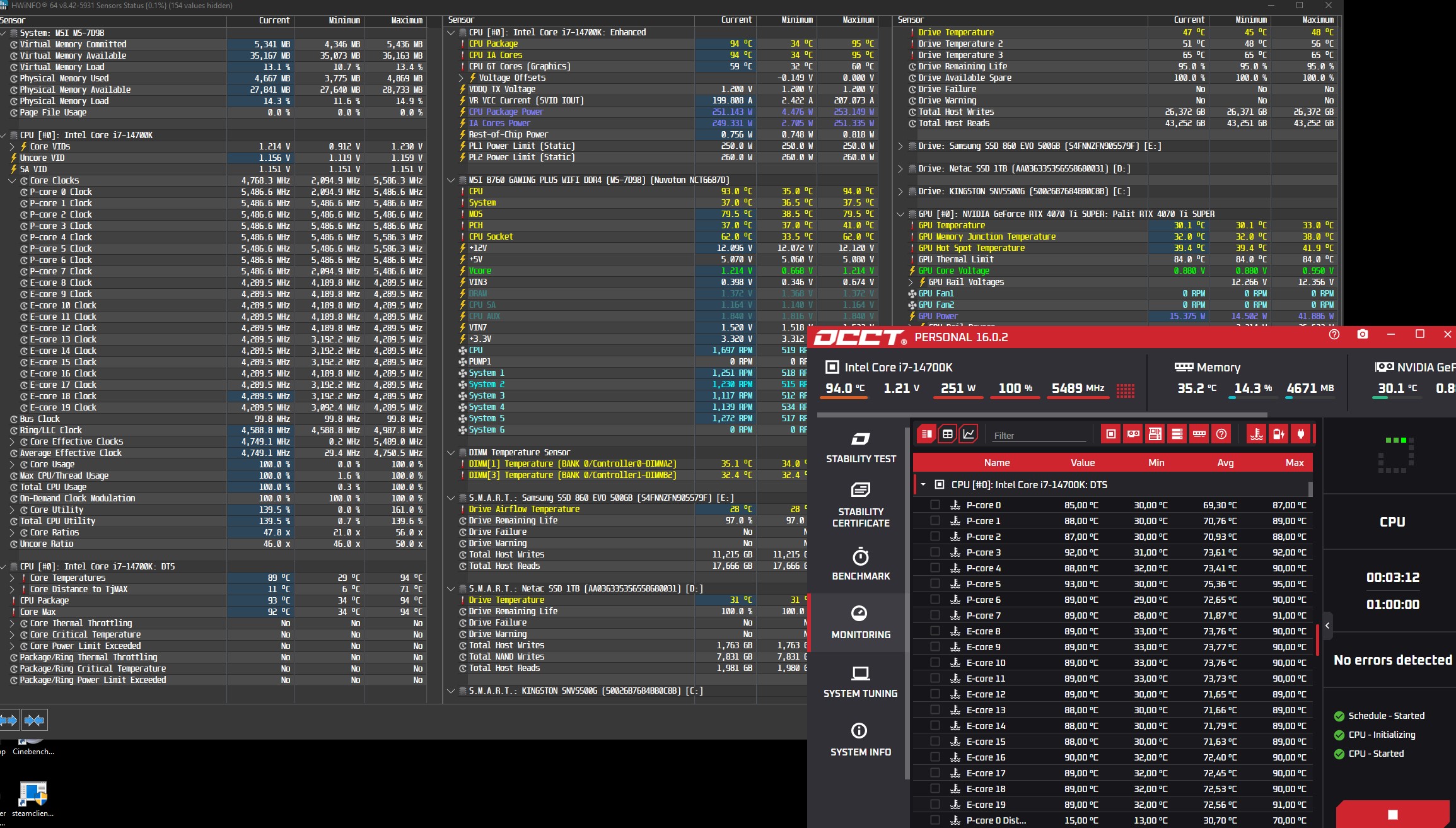Check the E-core 12 checkbox

point(935,694)
